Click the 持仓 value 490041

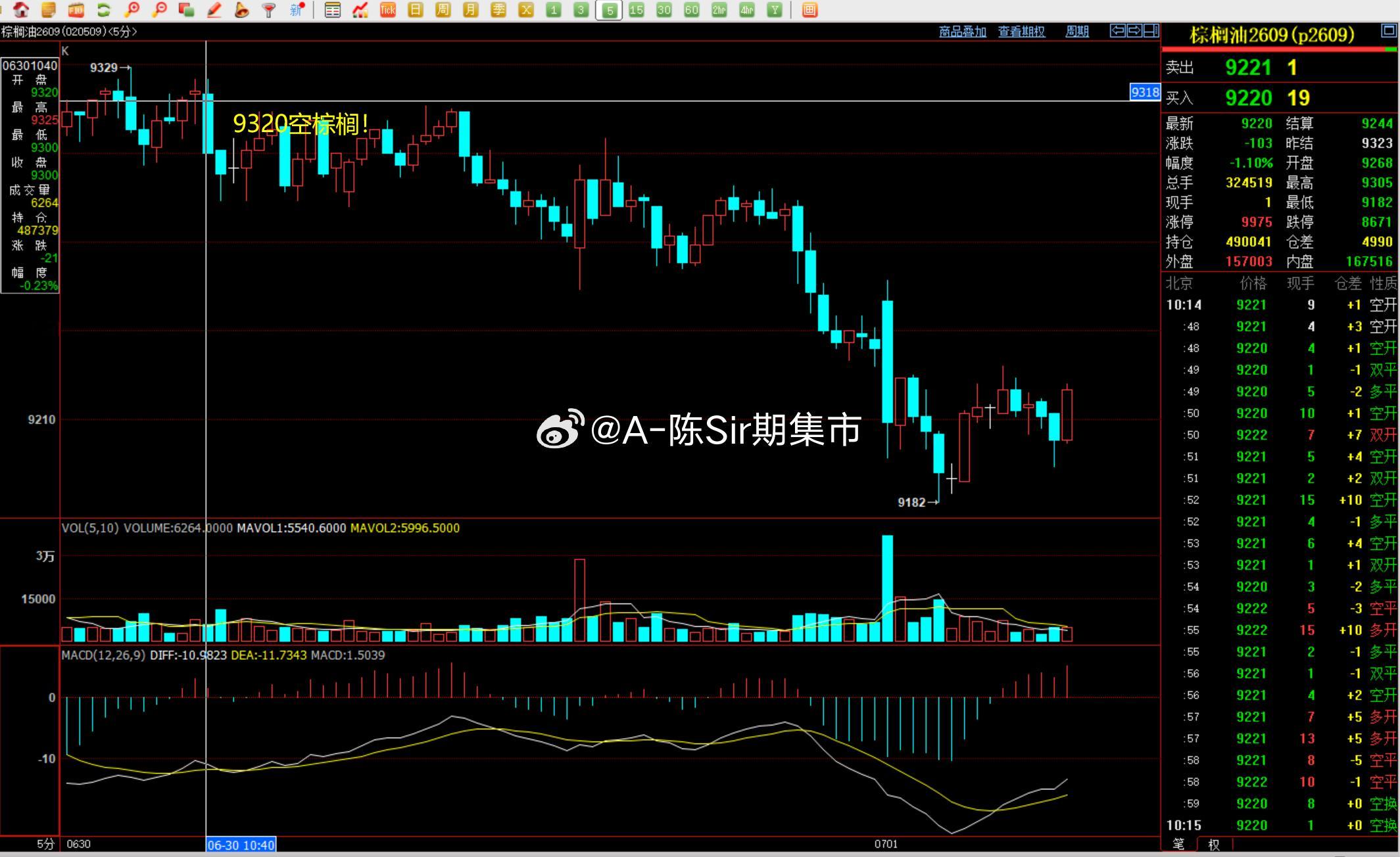pyautogui.click(x=1249, y=242)
